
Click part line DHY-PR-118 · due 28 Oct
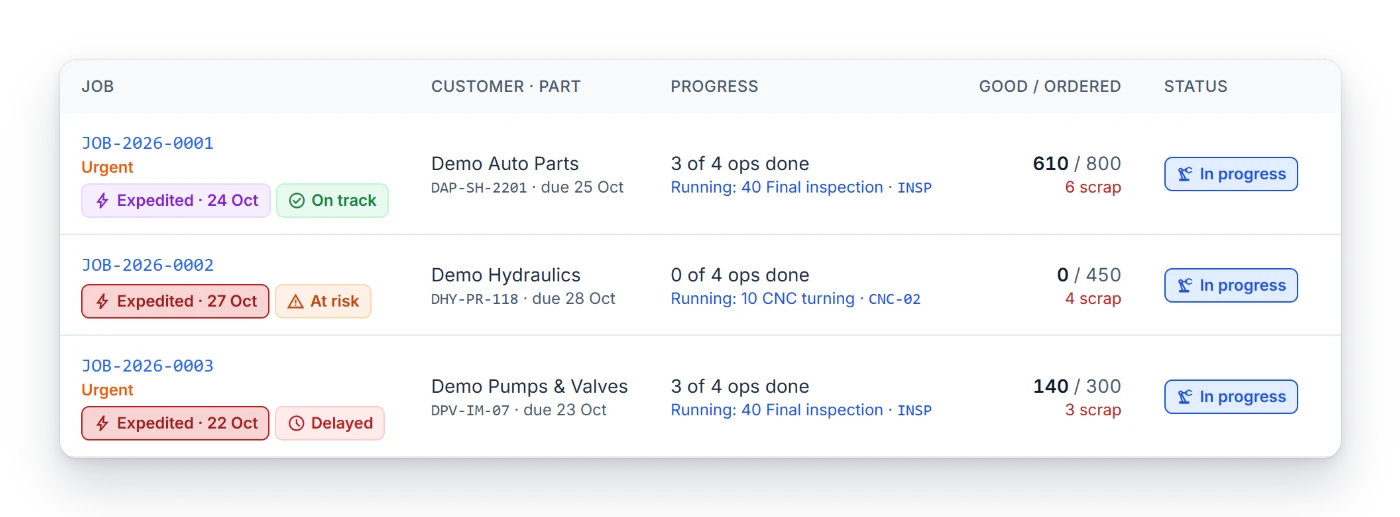(x=523, y=299)
